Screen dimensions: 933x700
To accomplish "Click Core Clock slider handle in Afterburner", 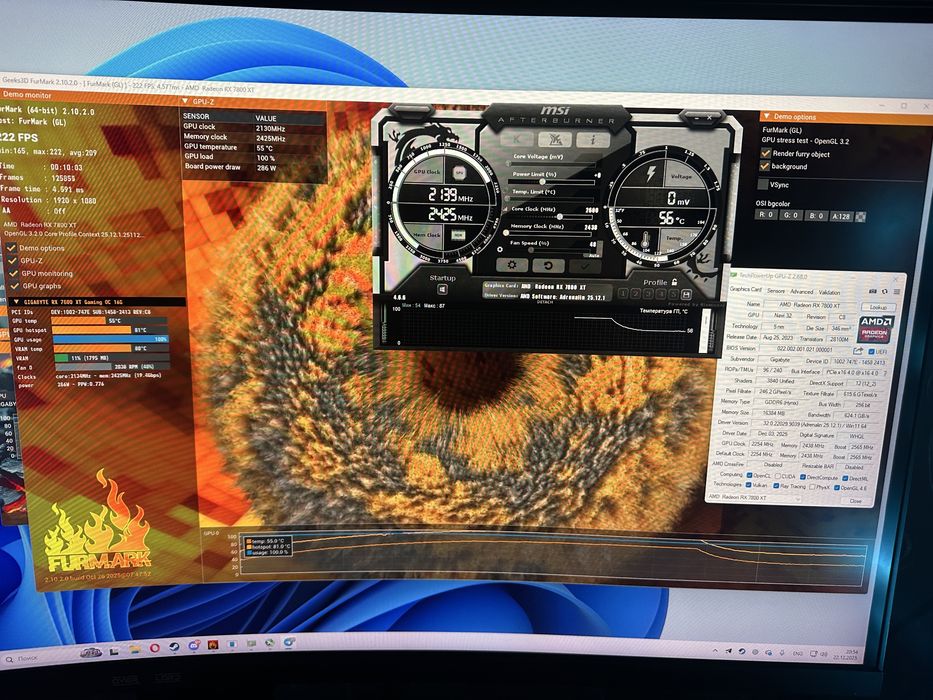I will 559,216.
